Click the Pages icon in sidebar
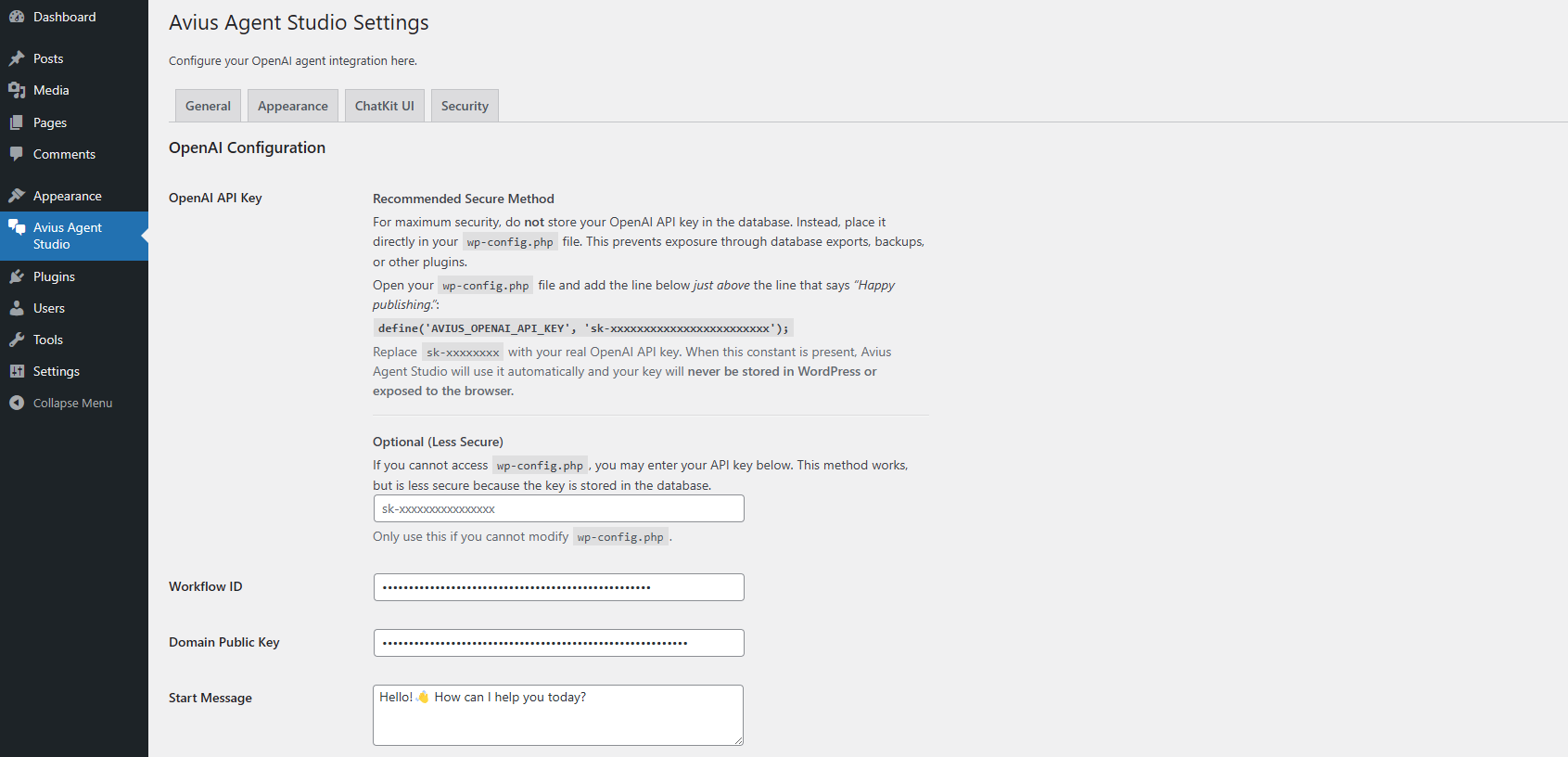This screenshot has width=1568, height=757. point(17,122)
